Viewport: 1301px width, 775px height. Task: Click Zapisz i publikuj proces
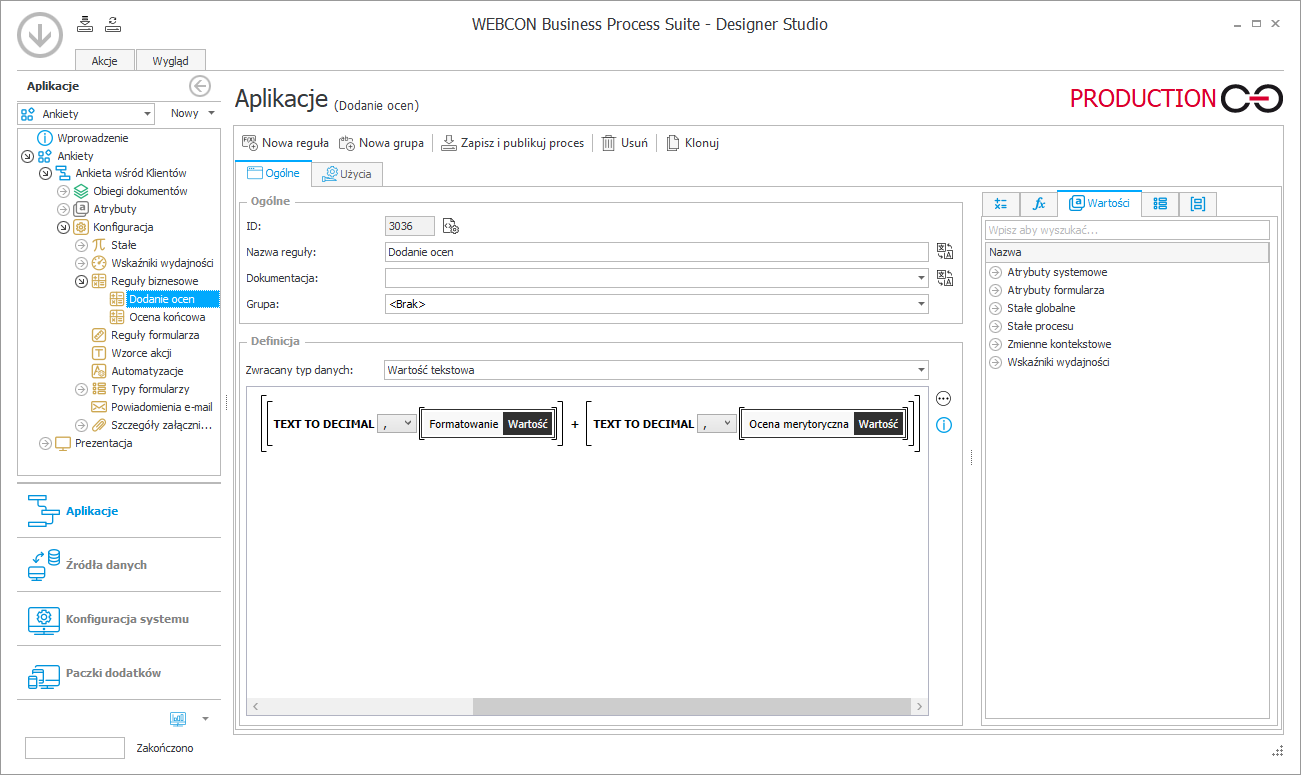tap(512, 143)
